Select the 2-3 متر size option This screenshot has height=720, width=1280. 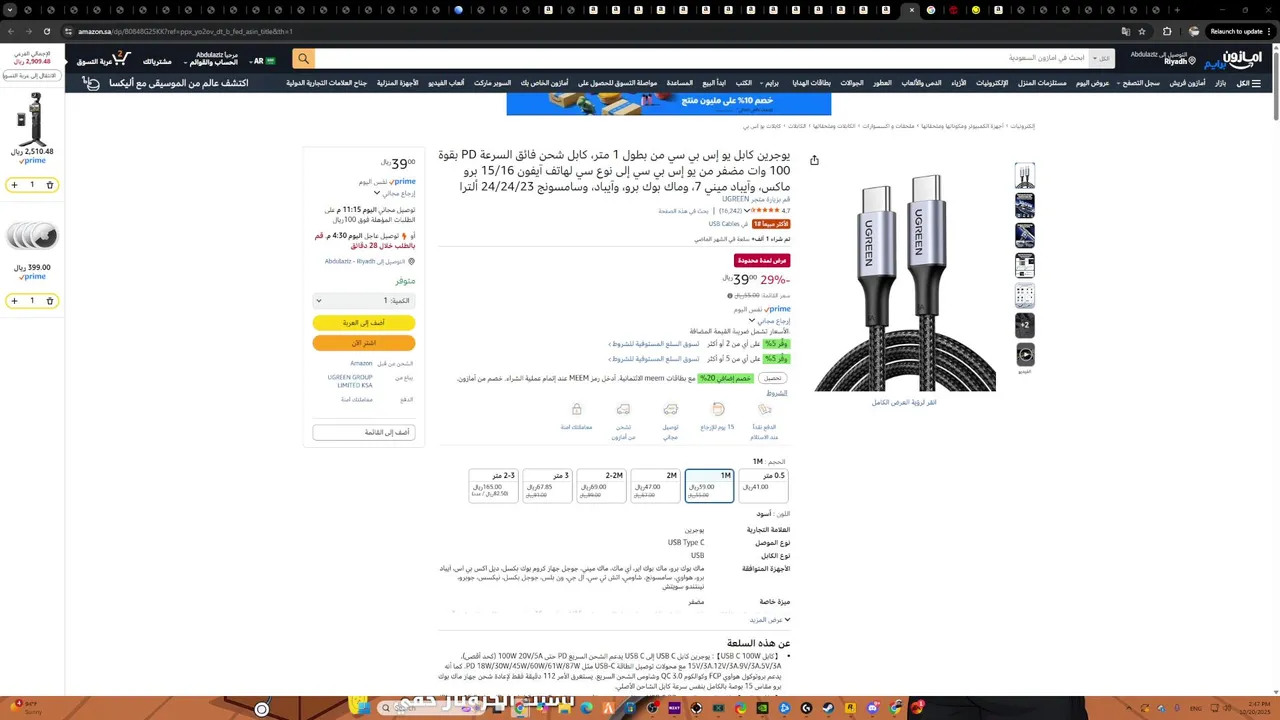click(x=493, y=486)
